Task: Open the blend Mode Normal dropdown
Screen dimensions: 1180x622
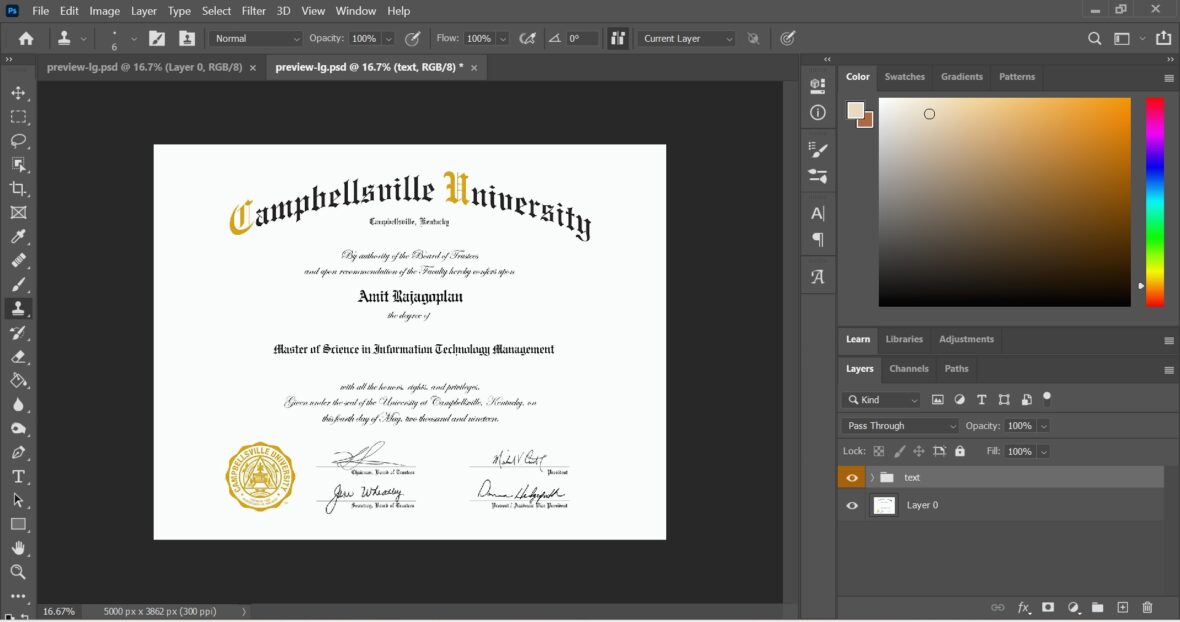Action: coord(255,38)
